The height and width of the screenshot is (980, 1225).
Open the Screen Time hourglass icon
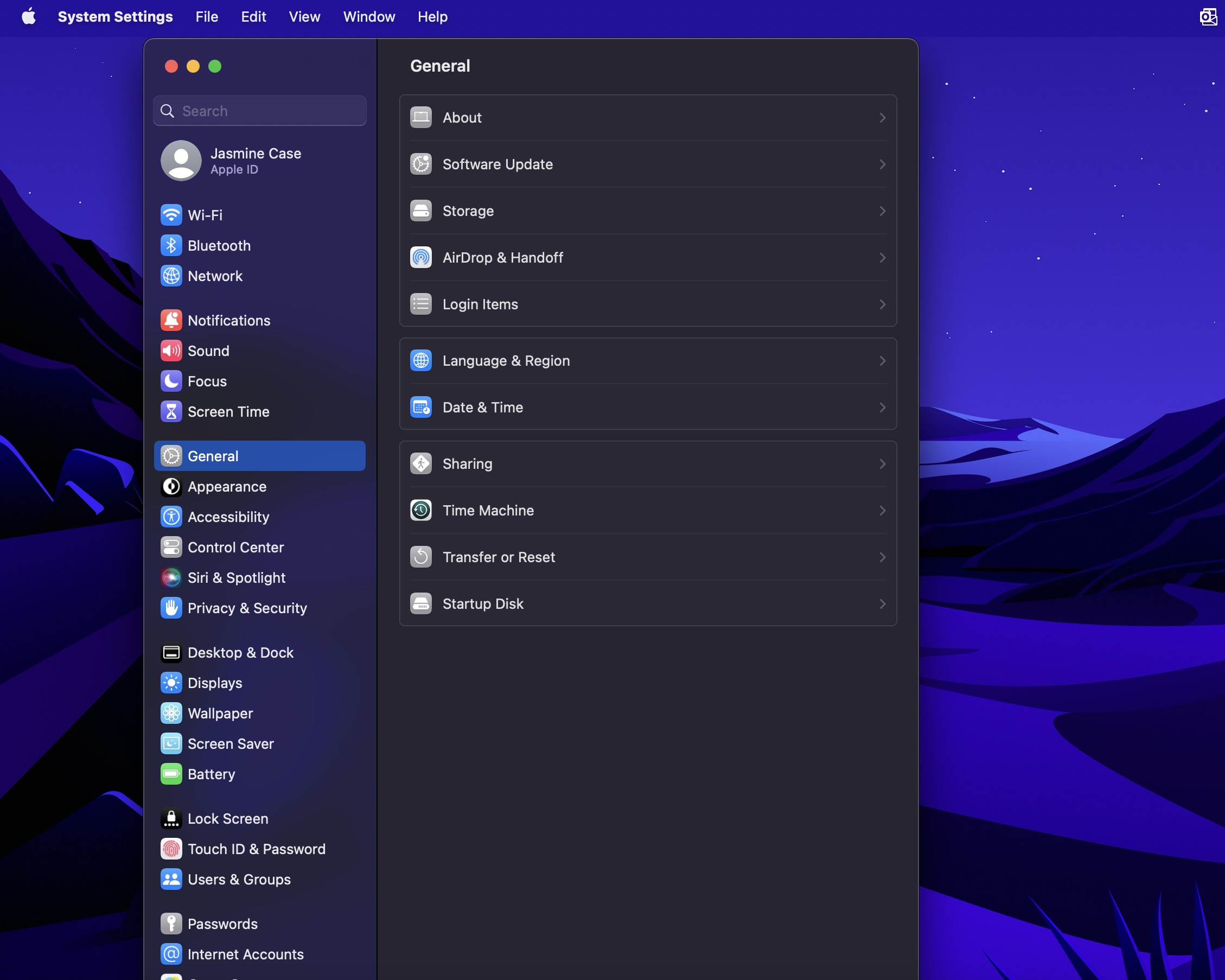pyautogui.click(x=171, y=411)
